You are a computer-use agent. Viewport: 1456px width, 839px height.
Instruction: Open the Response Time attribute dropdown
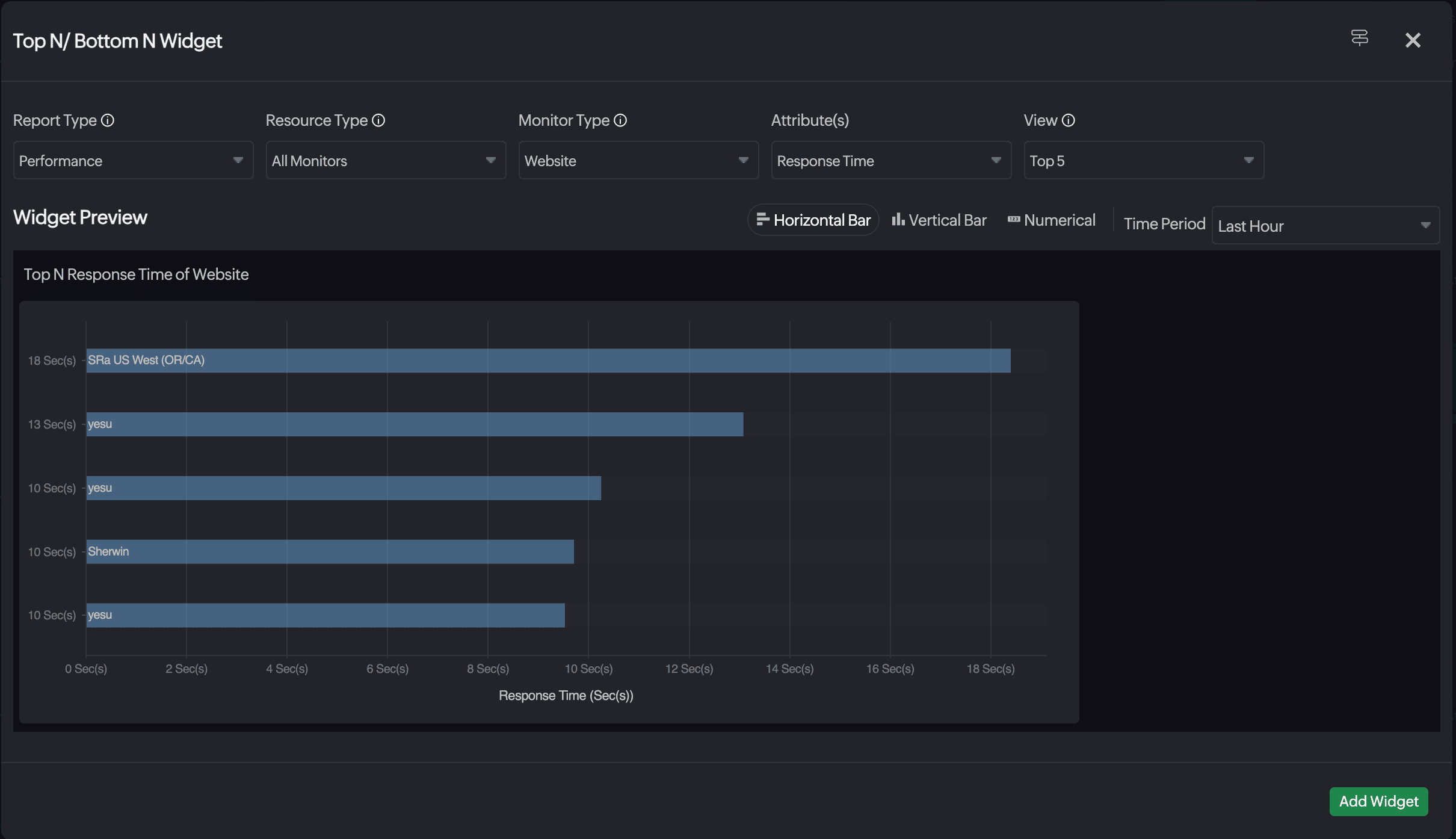click(891, 161)
